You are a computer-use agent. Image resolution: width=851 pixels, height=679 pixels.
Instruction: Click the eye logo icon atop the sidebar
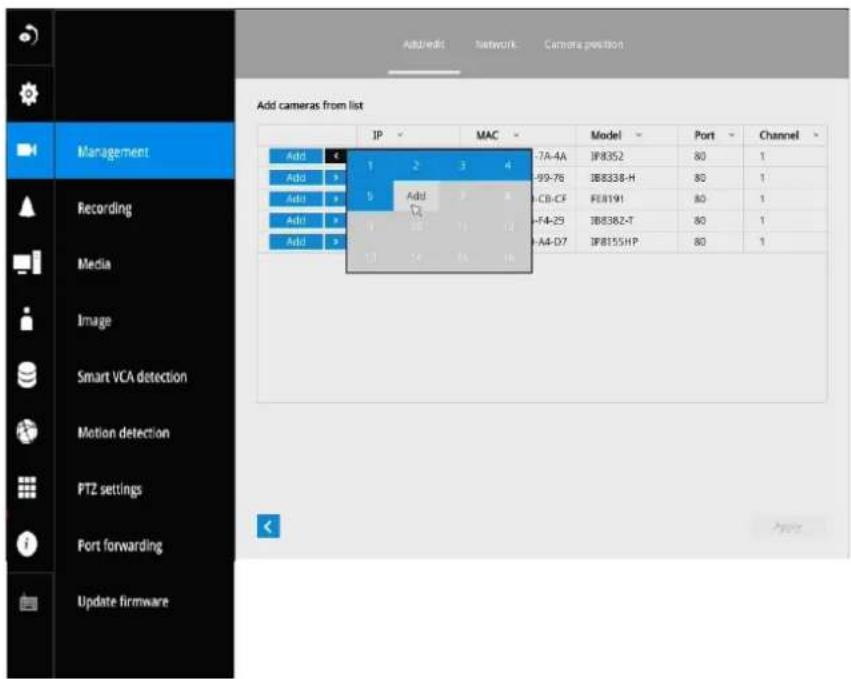(28, 36)
